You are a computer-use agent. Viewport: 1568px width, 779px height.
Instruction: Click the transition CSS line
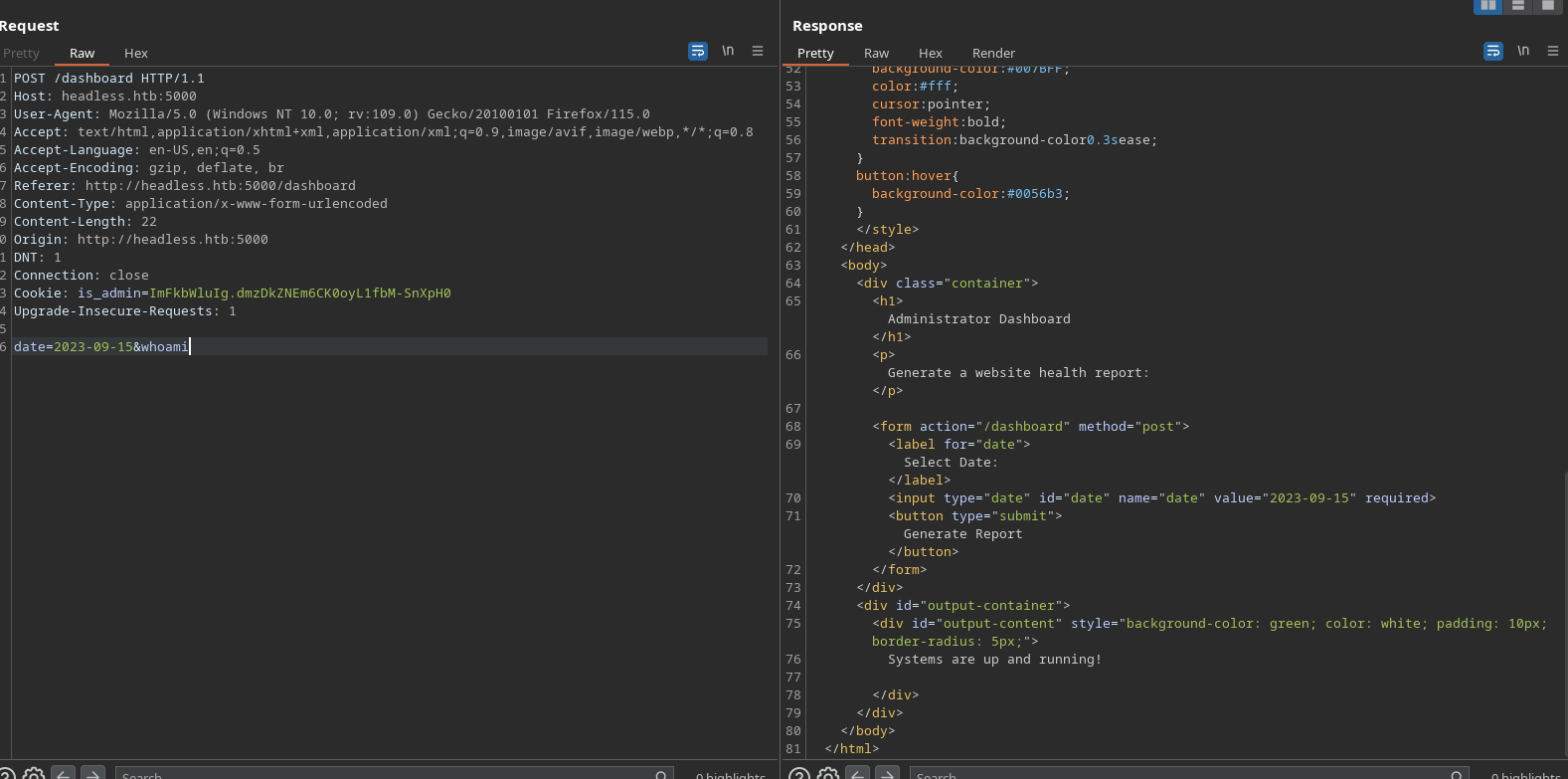(x=1015, y=140)
